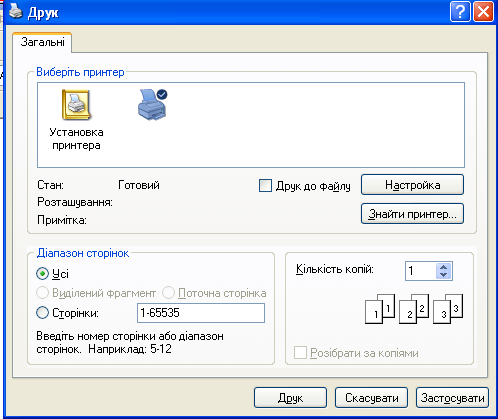
Task: Click the Знайти принтер button
Action: [x=412, y=214]
